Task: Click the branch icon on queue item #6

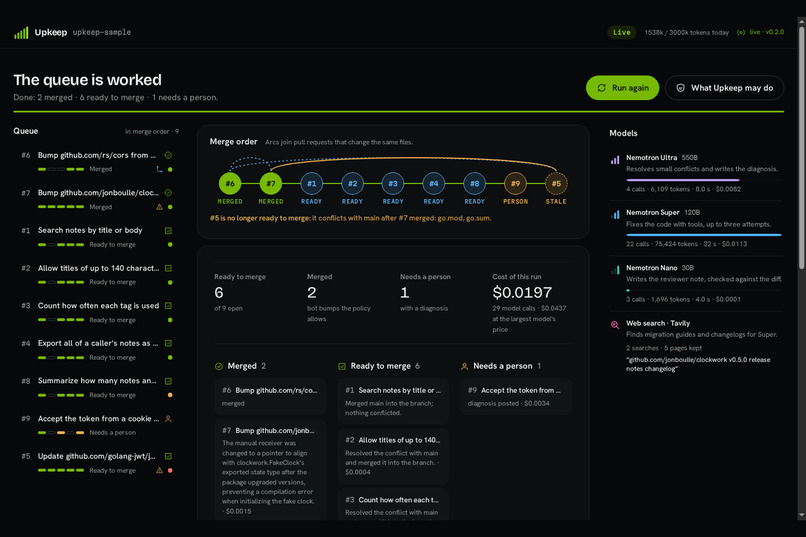Action: coord(159,169)
